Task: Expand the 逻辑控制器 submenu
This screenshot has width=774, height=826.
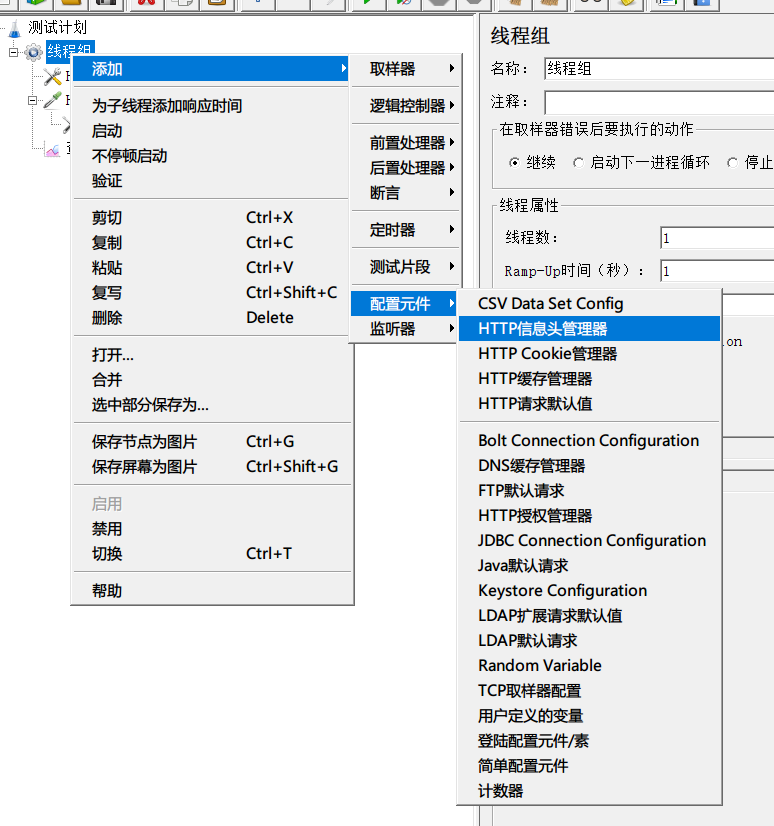Action: pyautogui.click(x=406, y=105)
